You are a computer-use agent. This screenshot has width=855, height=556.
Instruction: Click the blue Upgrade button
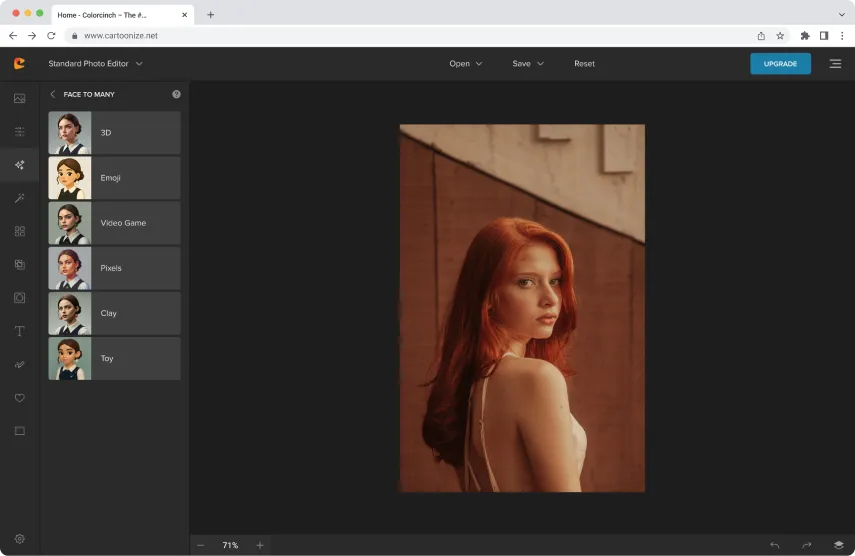[x=780, y=64]
